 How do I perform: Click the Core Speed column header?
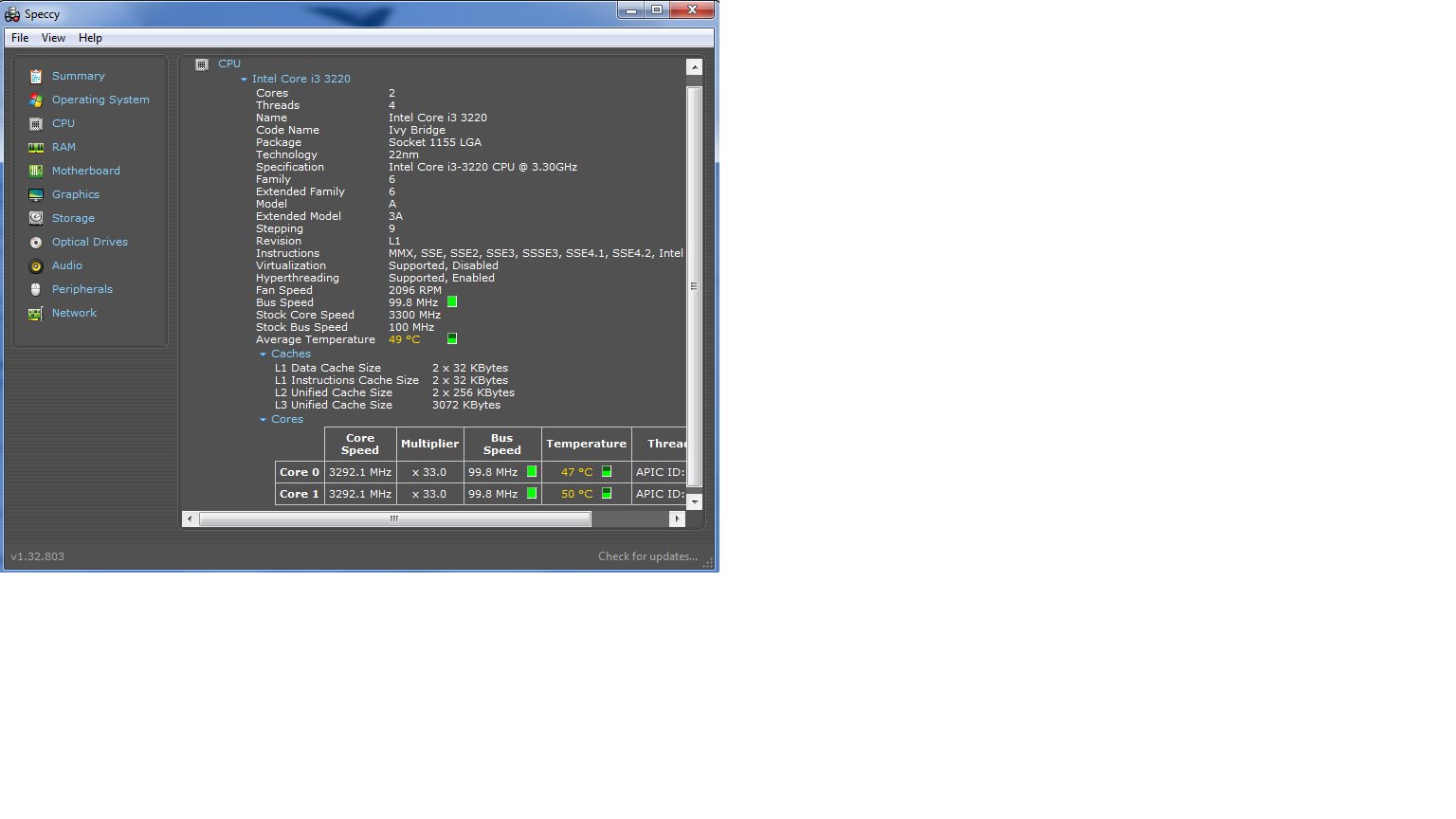[360, 444]
